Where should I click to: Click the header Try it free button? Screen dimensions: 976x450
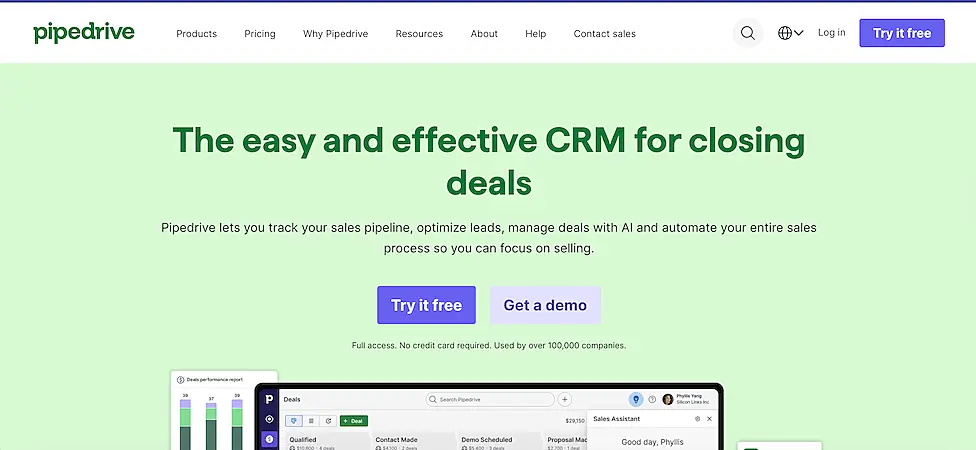click(x=902, y=33)
